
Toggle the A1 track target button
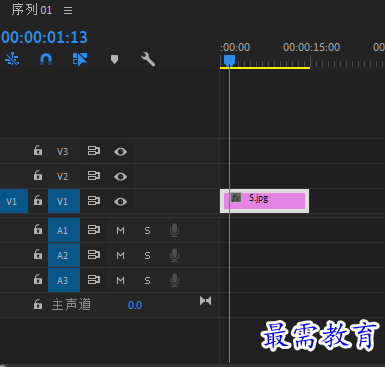click(x=64, y=230)
